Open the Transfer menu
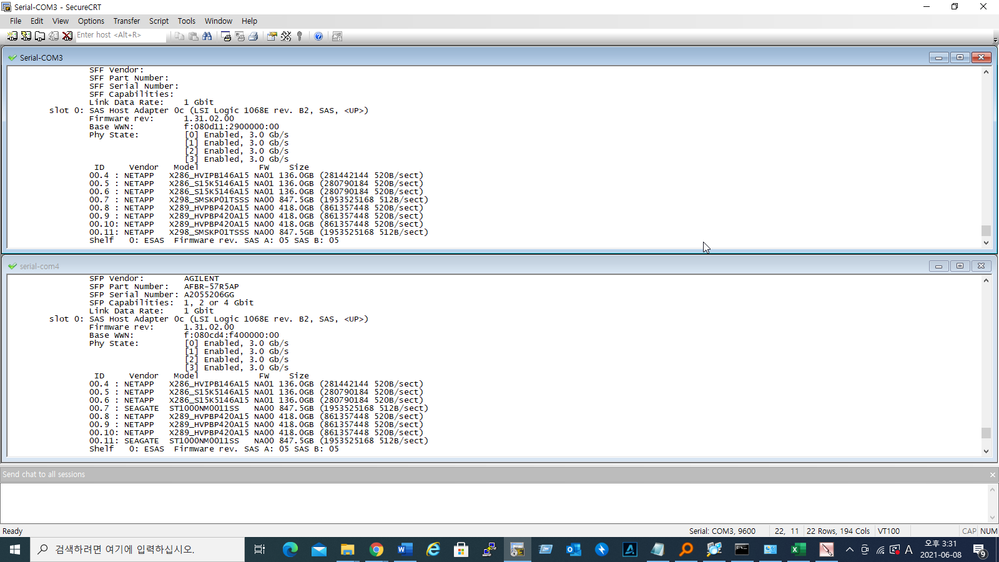 tap(126, 21)
